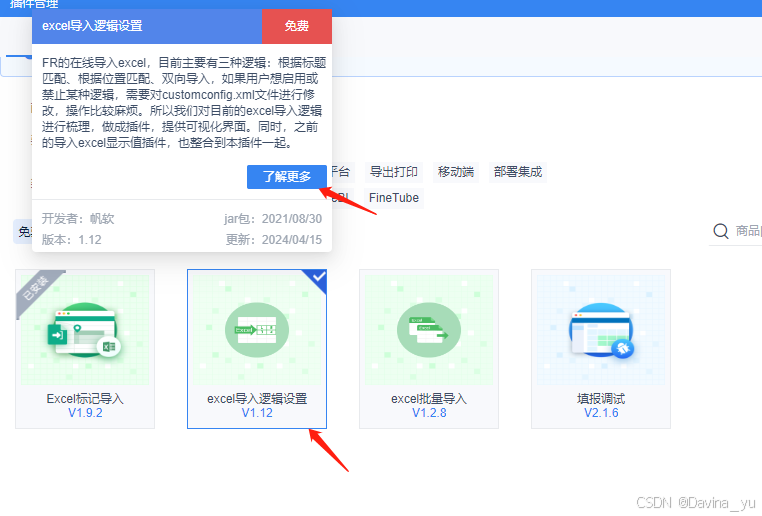The width and height of the screenshot is (762, 516).
Task: Click the 了解更多 button
Action: [287, 177]
